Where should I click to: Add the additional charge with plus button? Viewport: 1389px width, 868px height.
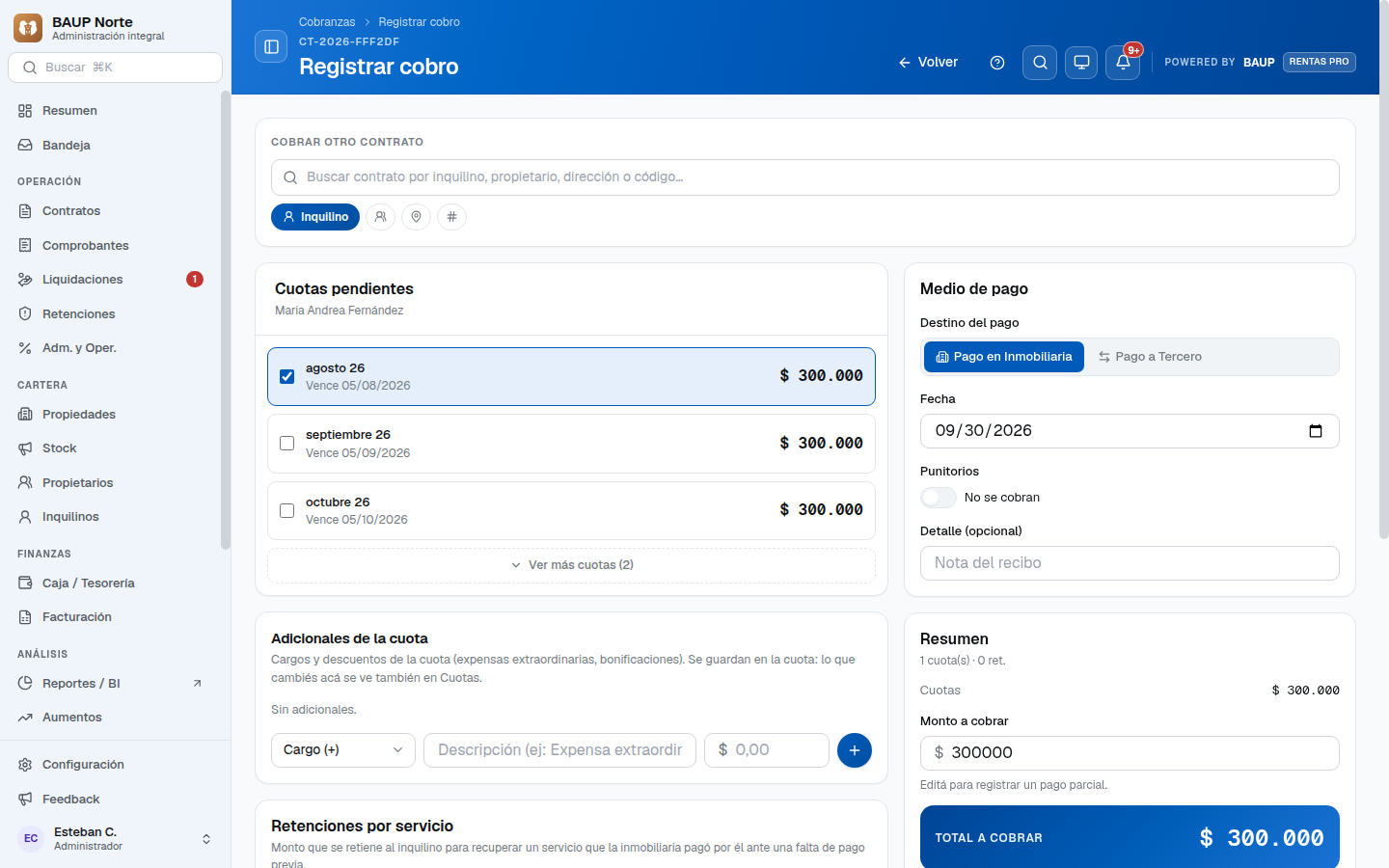pos(855,750)
